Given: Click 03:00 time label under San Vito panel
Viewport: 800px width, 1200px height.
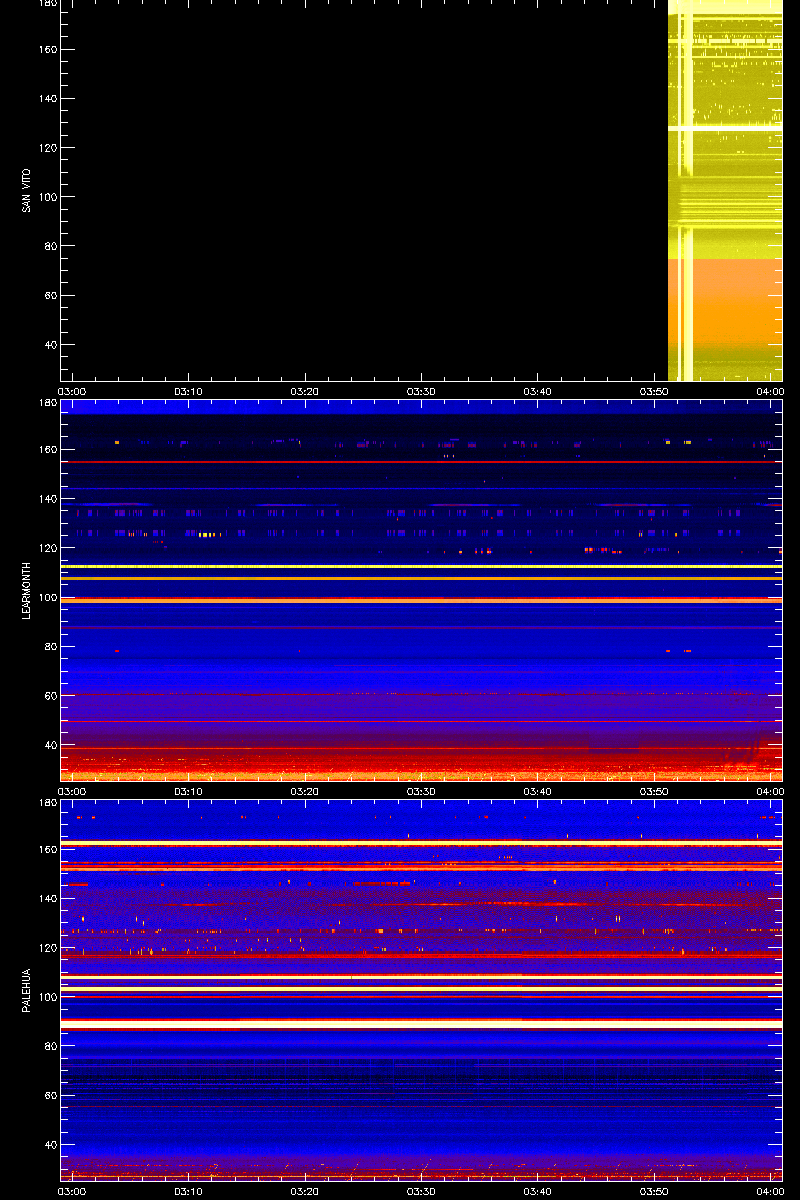Looking at the screenshot, I should (x=73, y=391).
